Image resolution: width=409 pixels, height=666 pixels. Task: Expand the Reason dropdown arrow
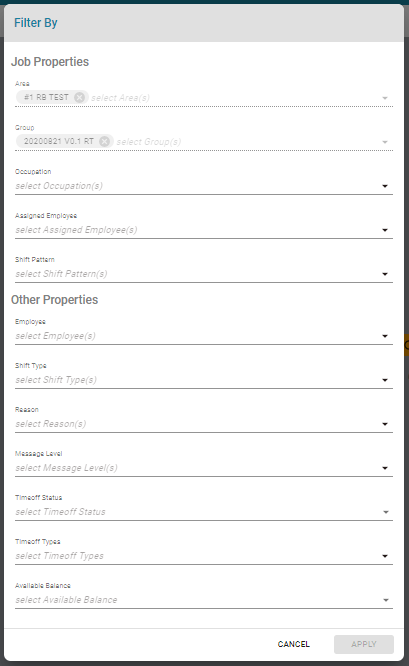(x=385, y=424)
